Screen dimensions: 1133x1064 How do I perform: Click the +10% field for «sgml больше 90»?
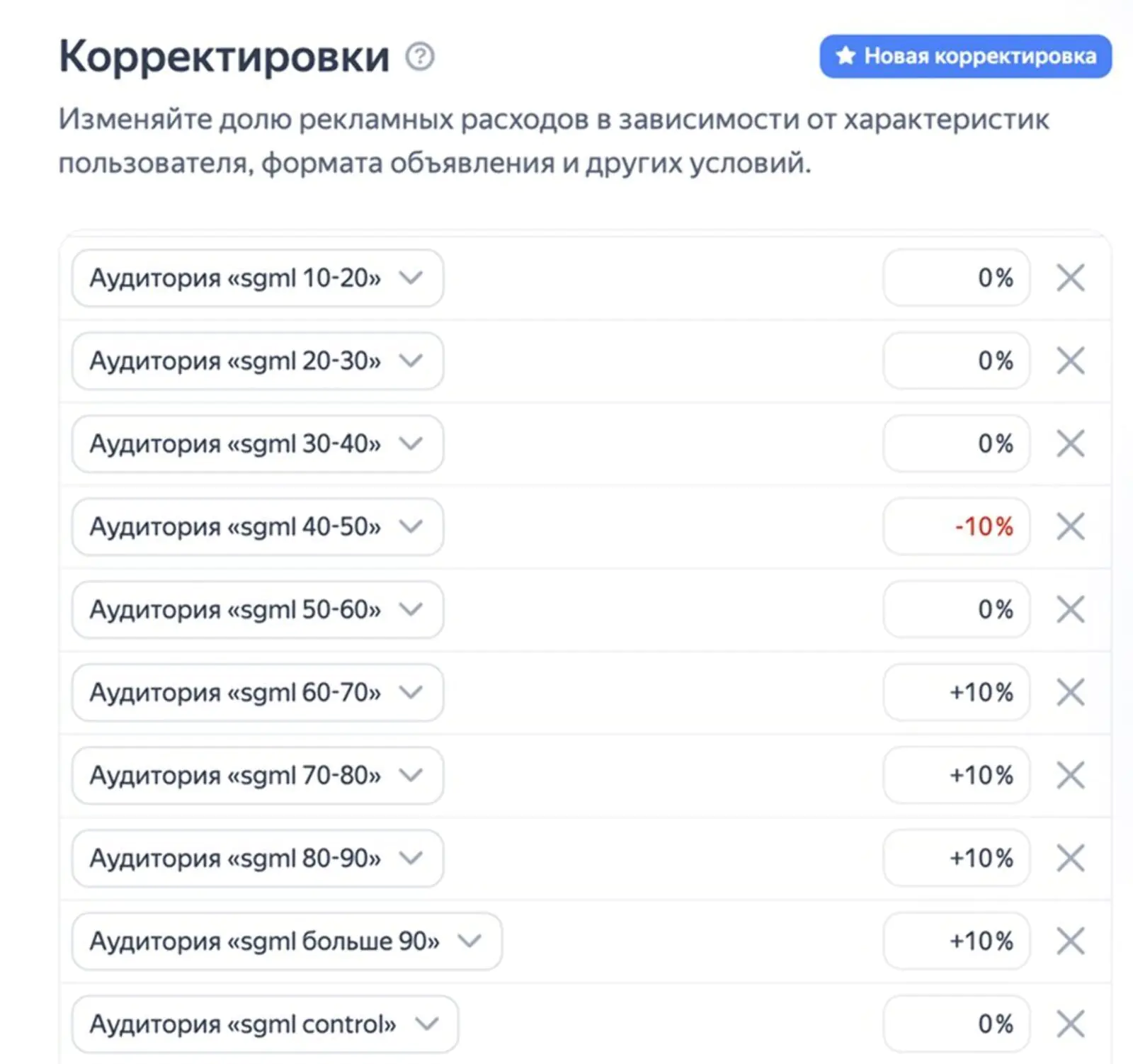coord(955,941)
